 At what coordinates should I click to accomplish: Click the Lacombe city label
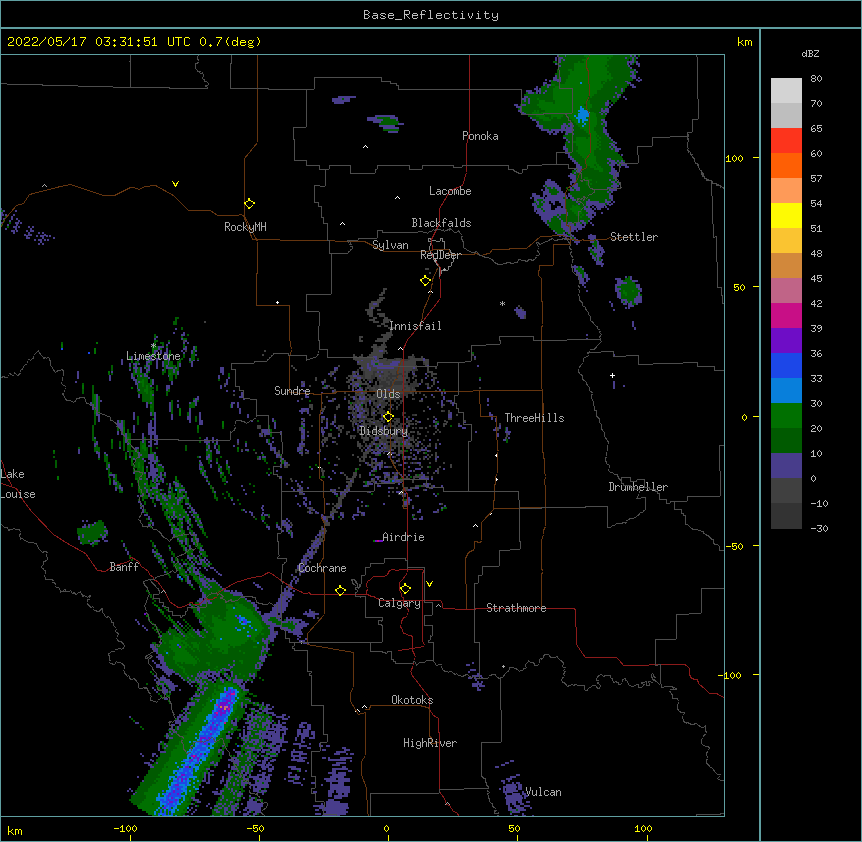pos(450,191)
